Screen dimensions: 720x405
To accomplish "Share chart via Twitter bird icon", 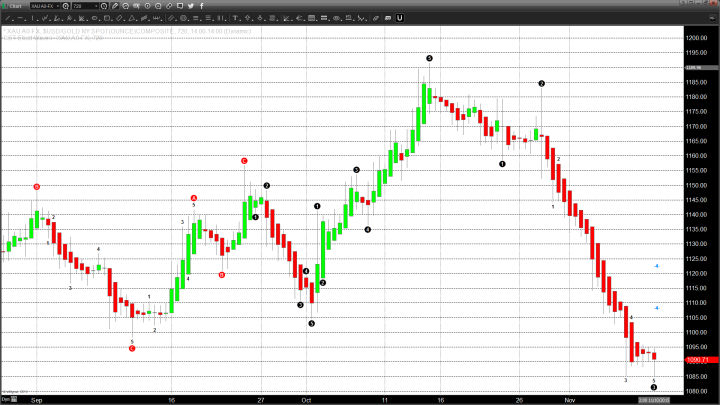I will click(x=191, y=6).
